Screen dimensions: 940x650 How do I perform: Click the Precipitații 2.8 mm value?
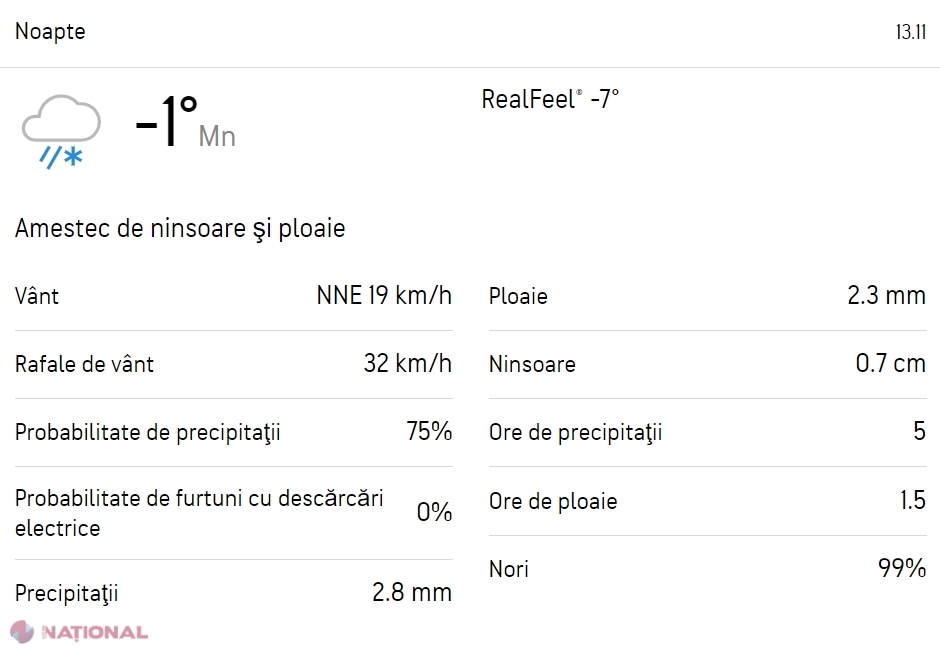pyautogui.click(x=412, y=592)
